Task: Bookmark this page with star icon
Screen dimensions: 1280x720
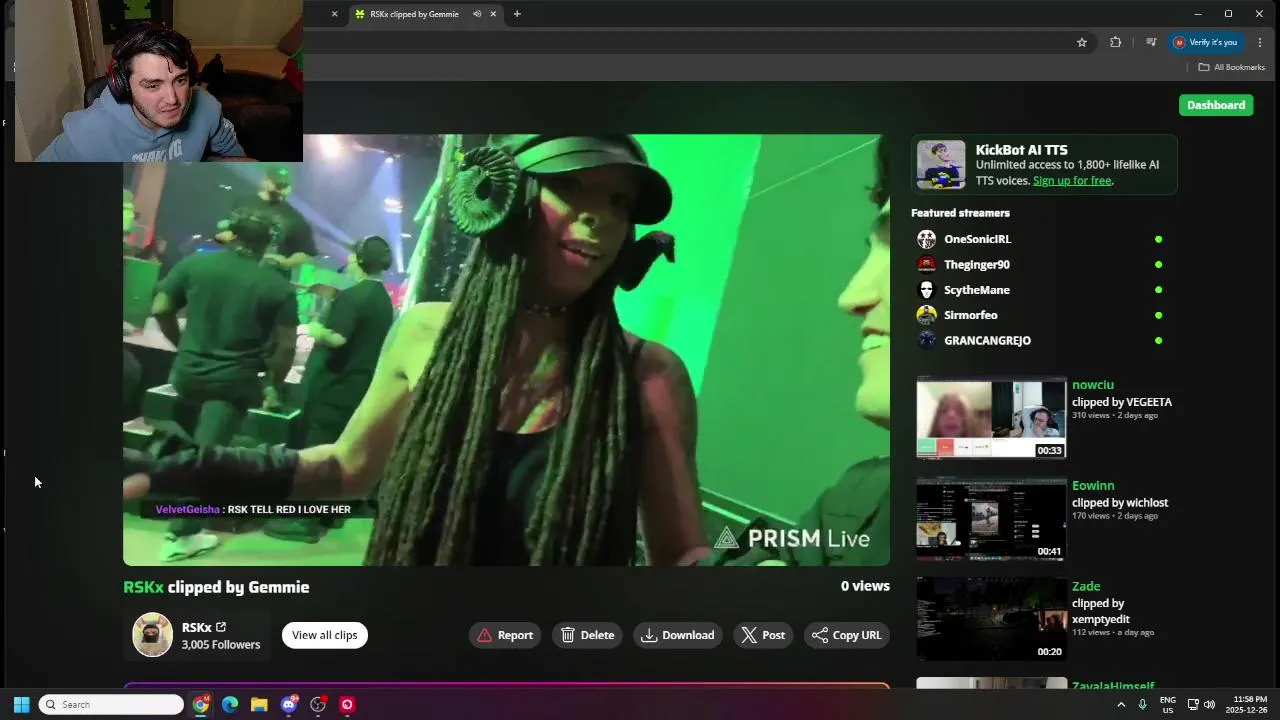Action: pyautogui.click(x=1082, y=42)
